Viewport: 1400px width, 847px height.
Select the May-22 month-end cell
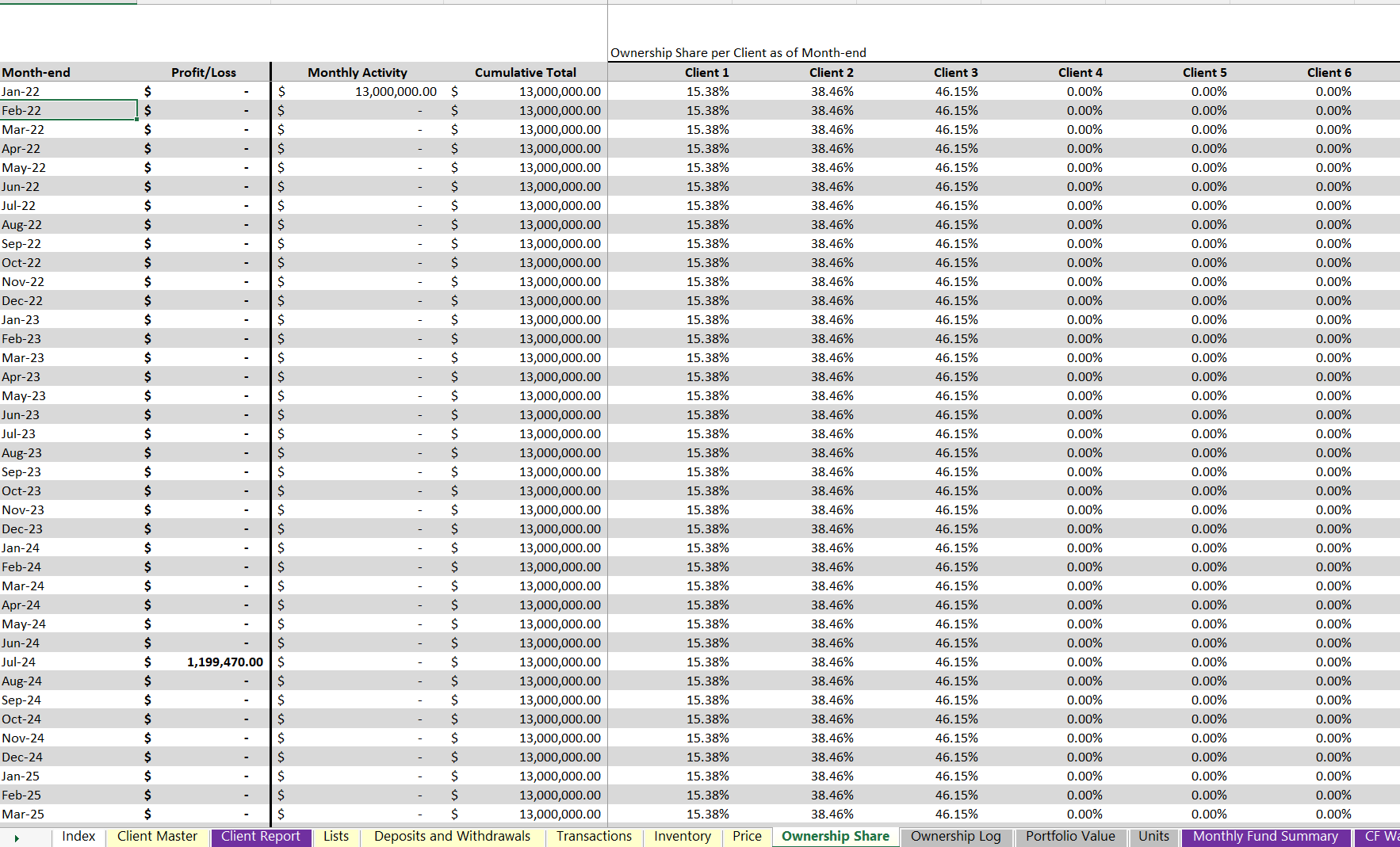tap(69, 167)
